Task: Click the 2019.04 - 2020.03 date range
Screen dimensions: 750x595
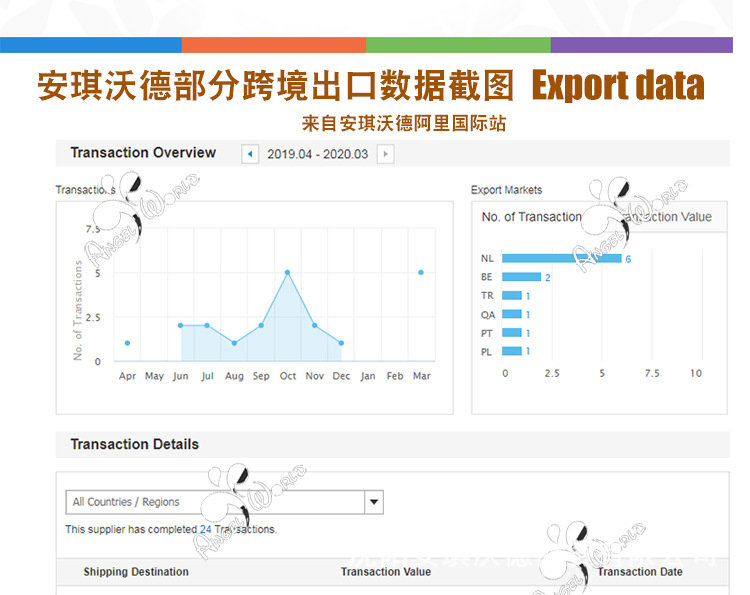Action: coord(318,154)
